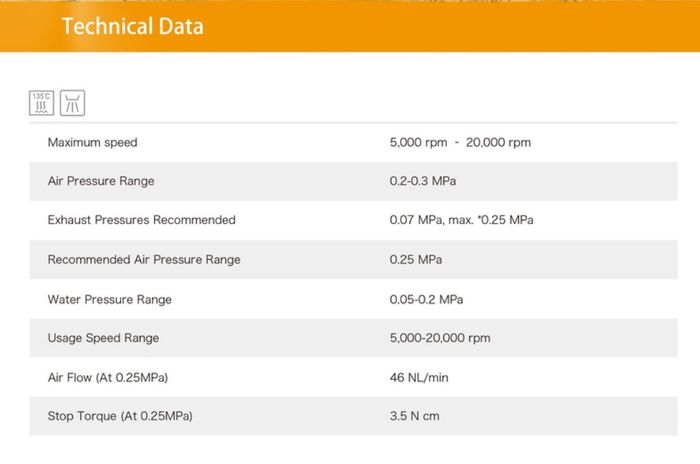Image resolution: width=700 pixels, height=464 pixels.
Task: Select the Usage Speed Range label
Action: tap(103, 338)
